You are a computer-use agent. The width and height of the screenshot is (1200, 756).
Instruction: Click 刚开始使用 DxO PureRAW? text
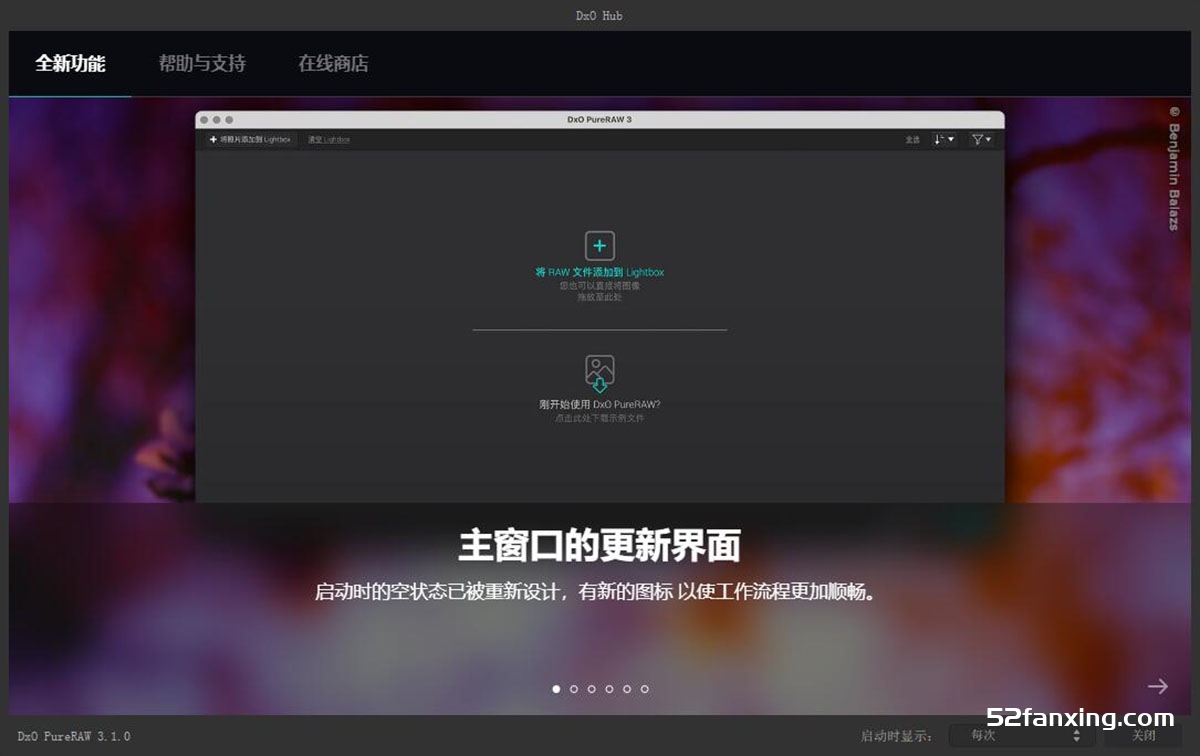coord(600,405)
